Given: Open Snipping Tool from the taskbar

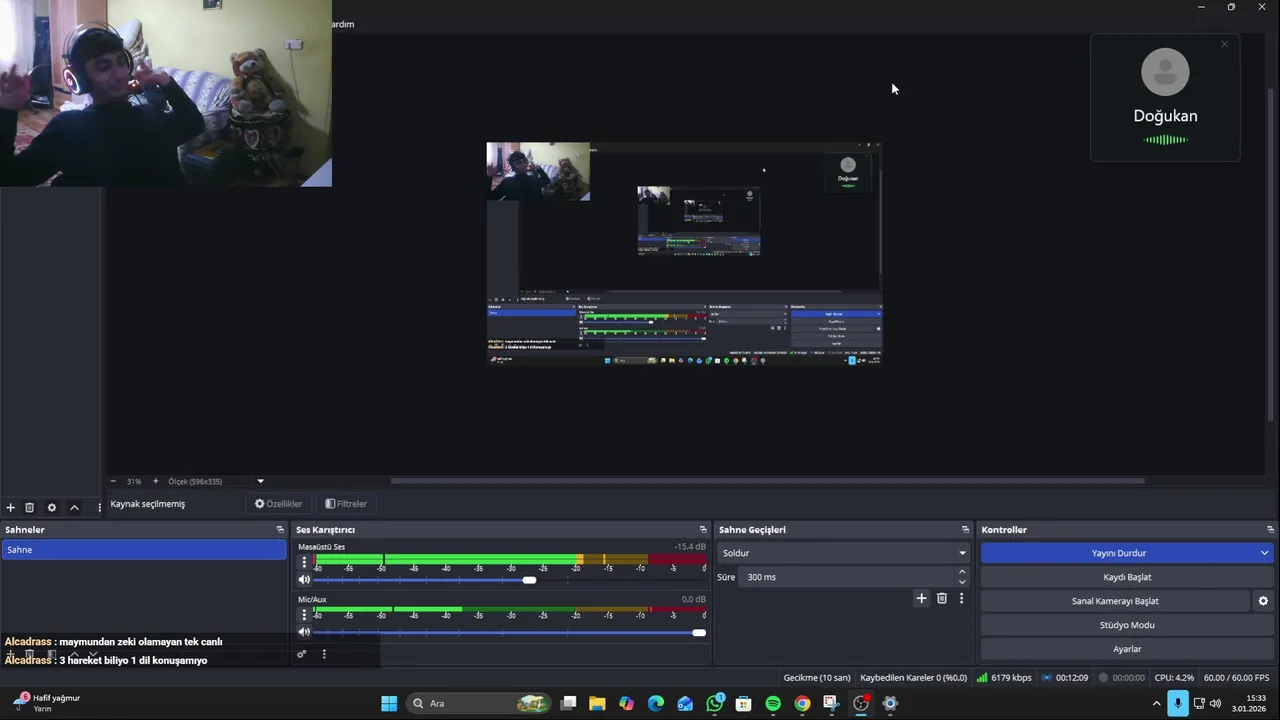Looking at the screenshot, I should pyautogui.click(x=831, y=703).
